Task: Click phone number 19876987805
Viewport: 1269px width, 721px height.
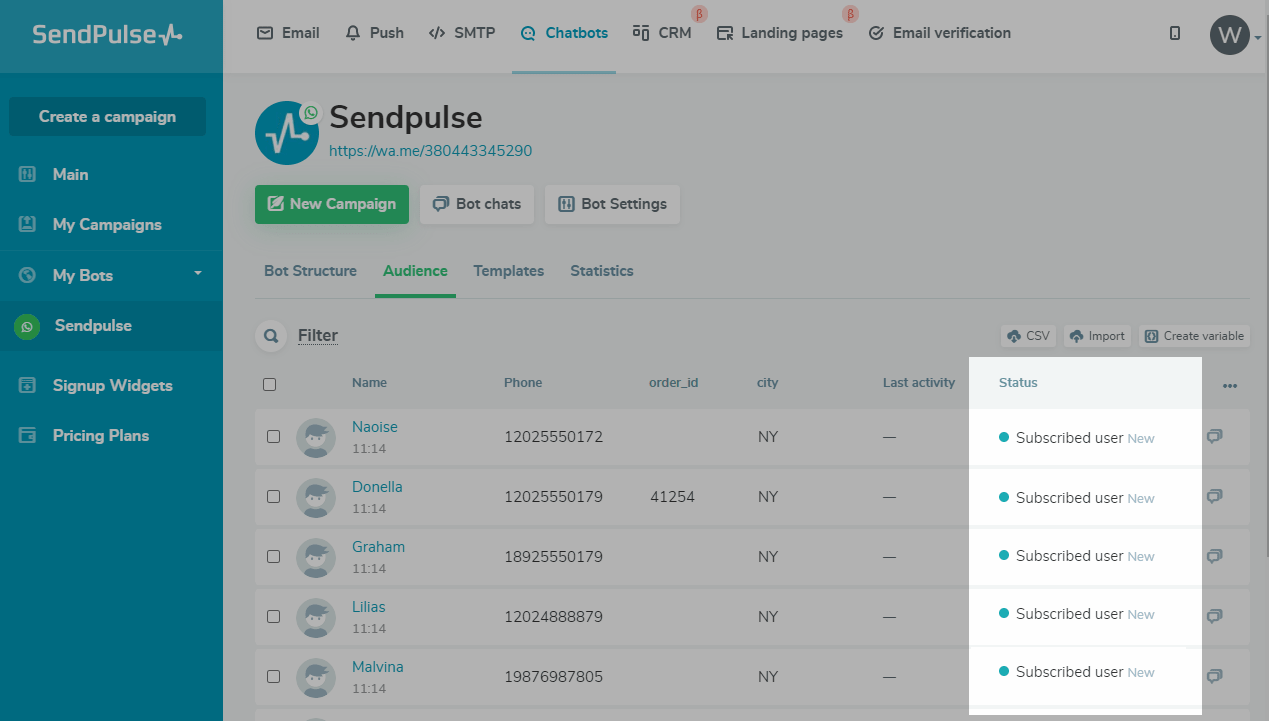Action: click(553, 677)
